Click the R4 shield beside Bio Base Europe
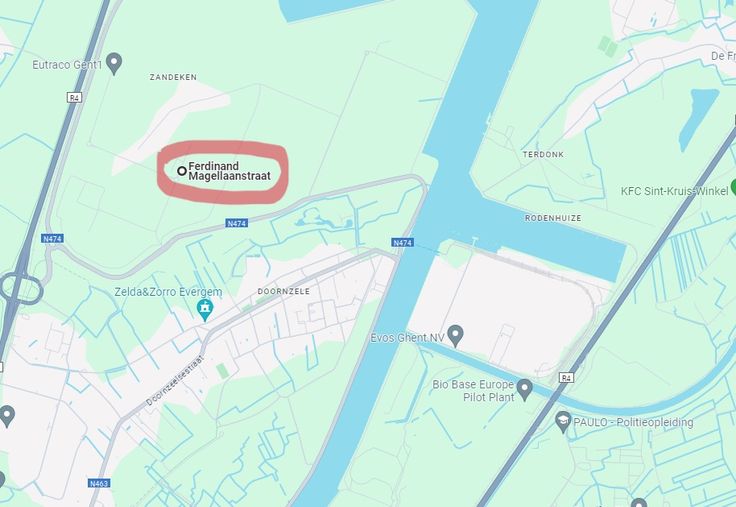Screen dimensions: 736x507 [567, 377]
